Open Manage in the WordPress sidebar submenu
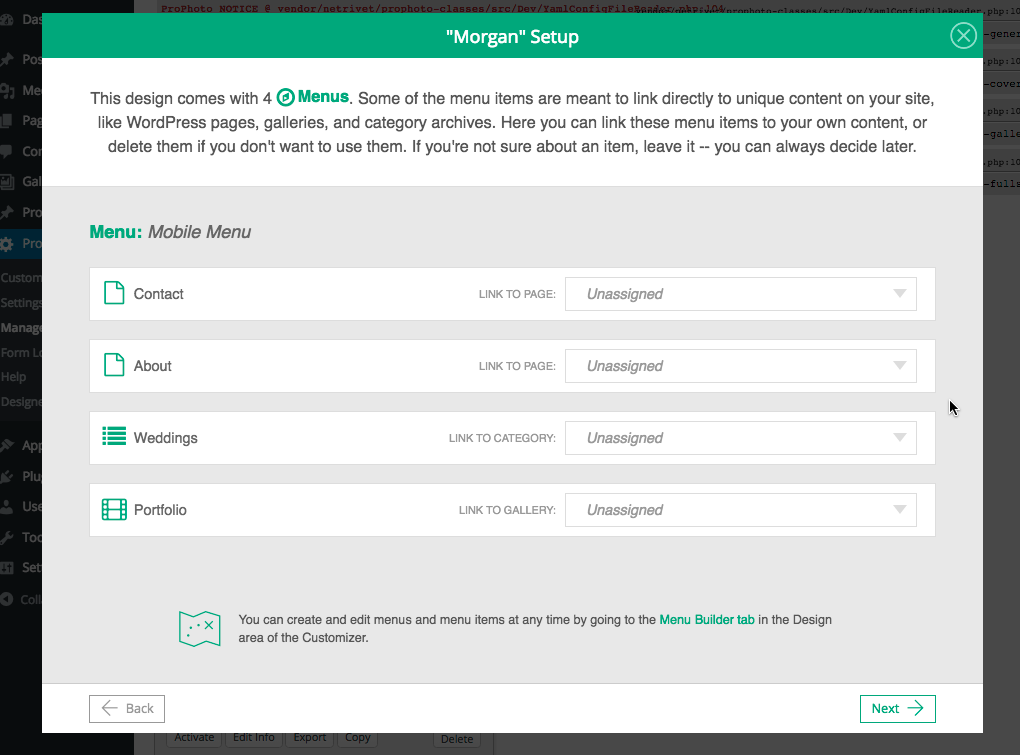 (x=21, y=328)
